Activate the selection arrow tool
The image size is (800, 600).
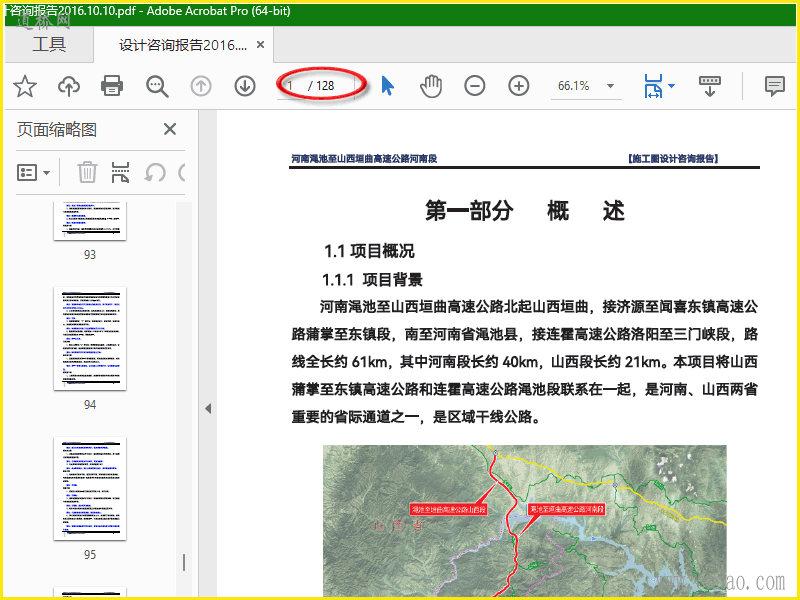click(x=388, y=86)
